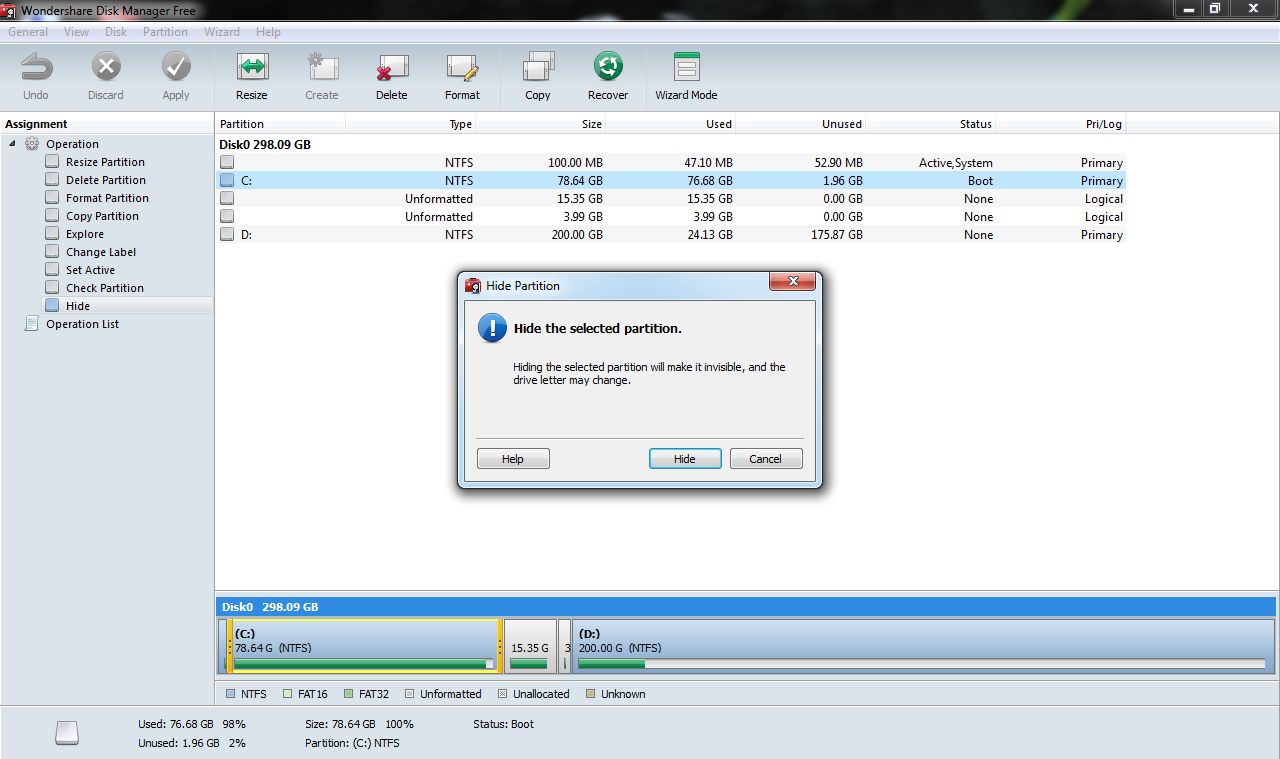
Task: Click the Operation gear icon
Action: pos(32,144)
